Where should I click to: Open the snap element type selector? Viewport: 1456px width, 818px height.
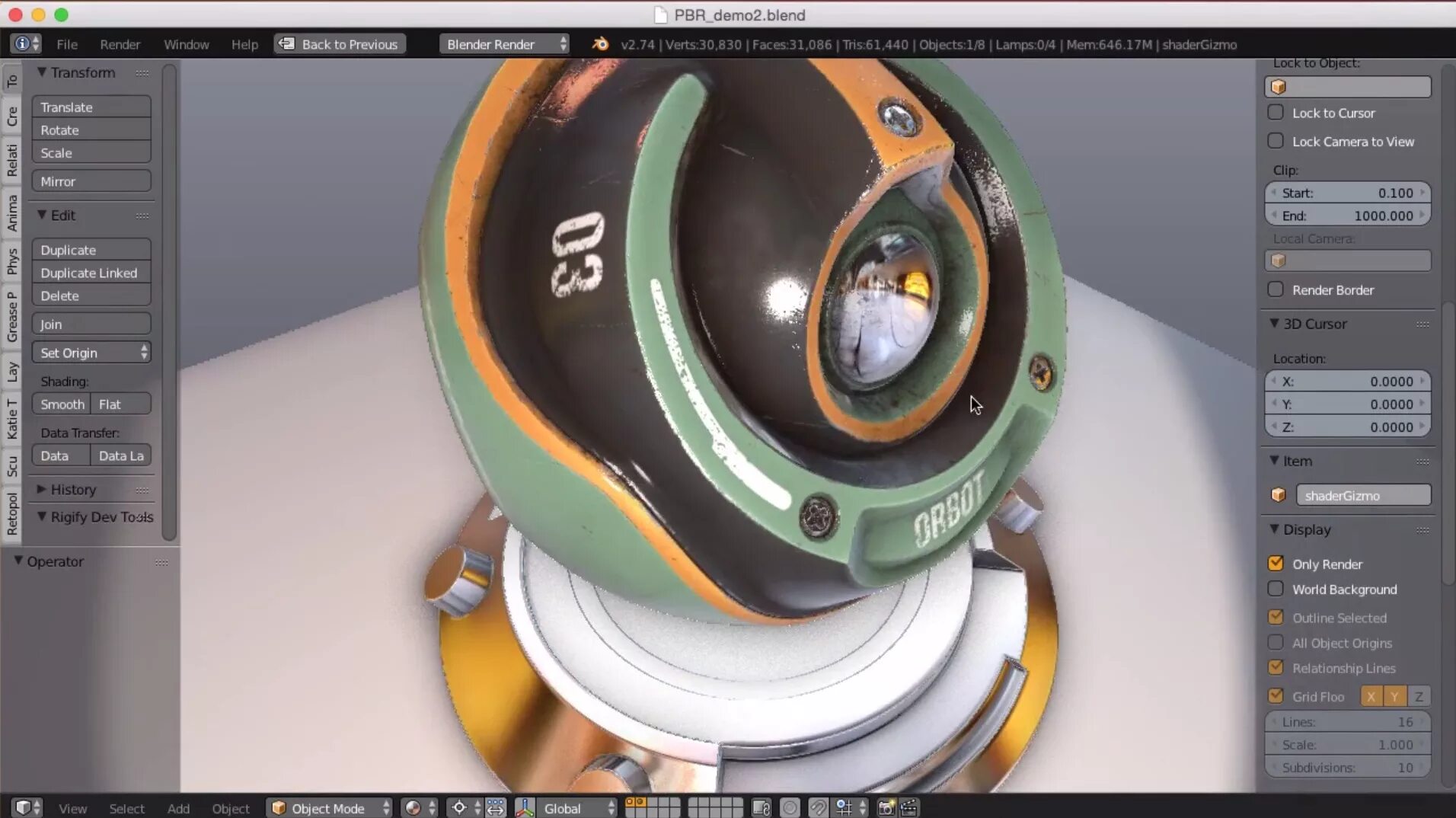point(850,807)
